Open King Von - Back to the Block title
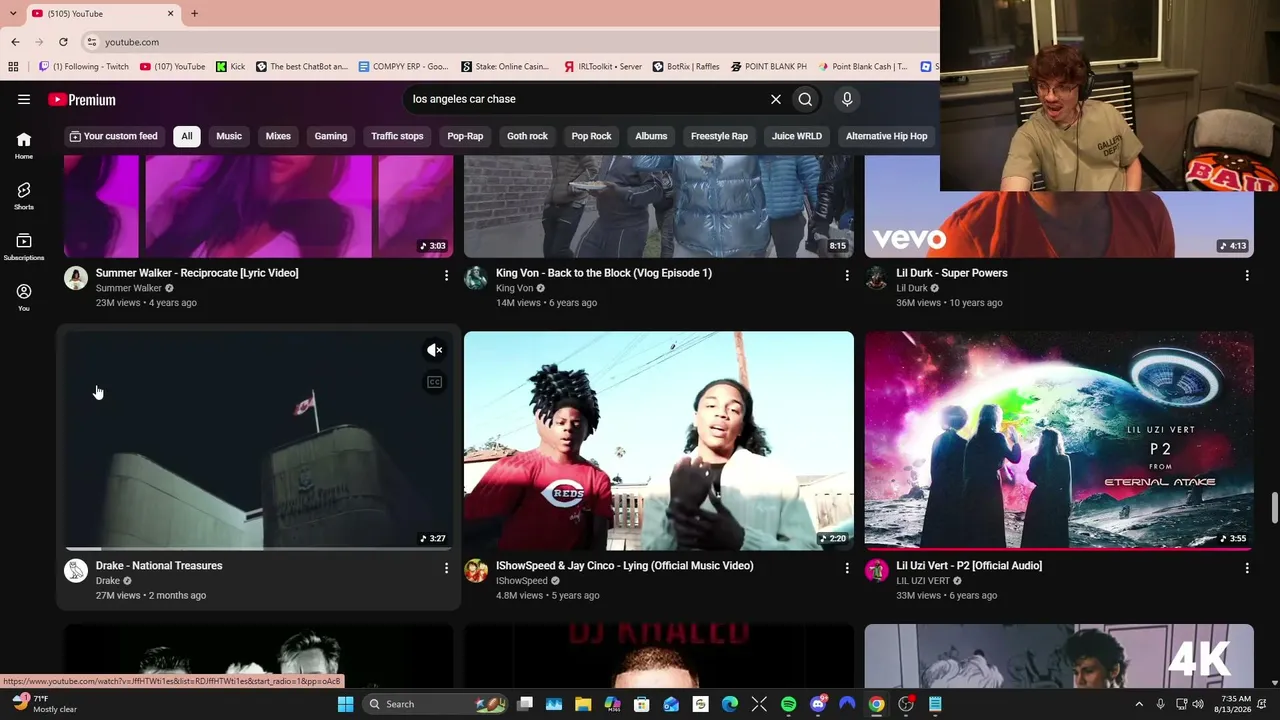1280x720 pixels. point(604,273)
